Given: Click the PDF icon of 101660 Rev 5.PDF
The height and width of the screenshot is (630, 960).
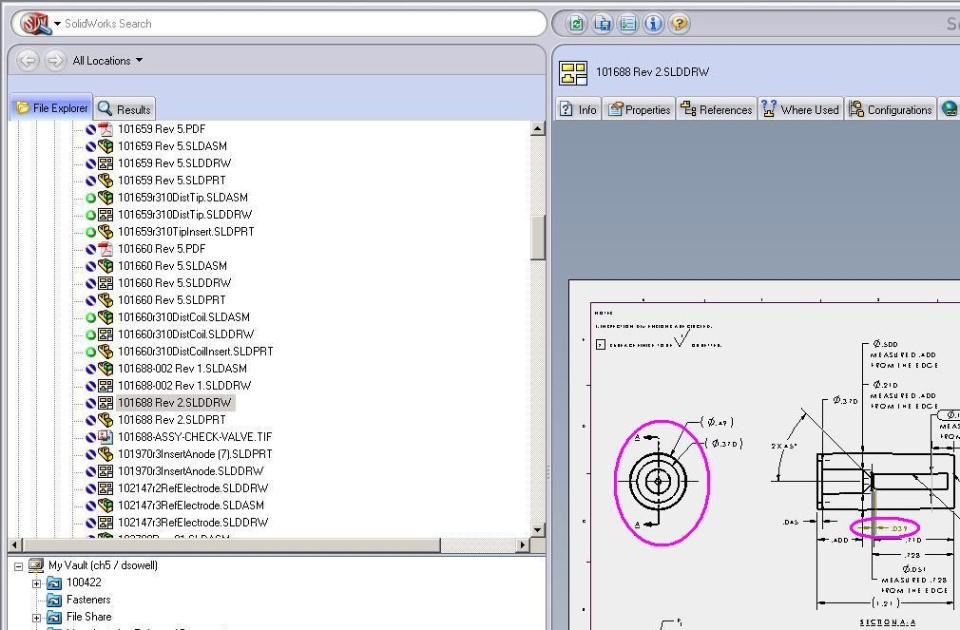Looking at the screenshot, I should point(106,249).
